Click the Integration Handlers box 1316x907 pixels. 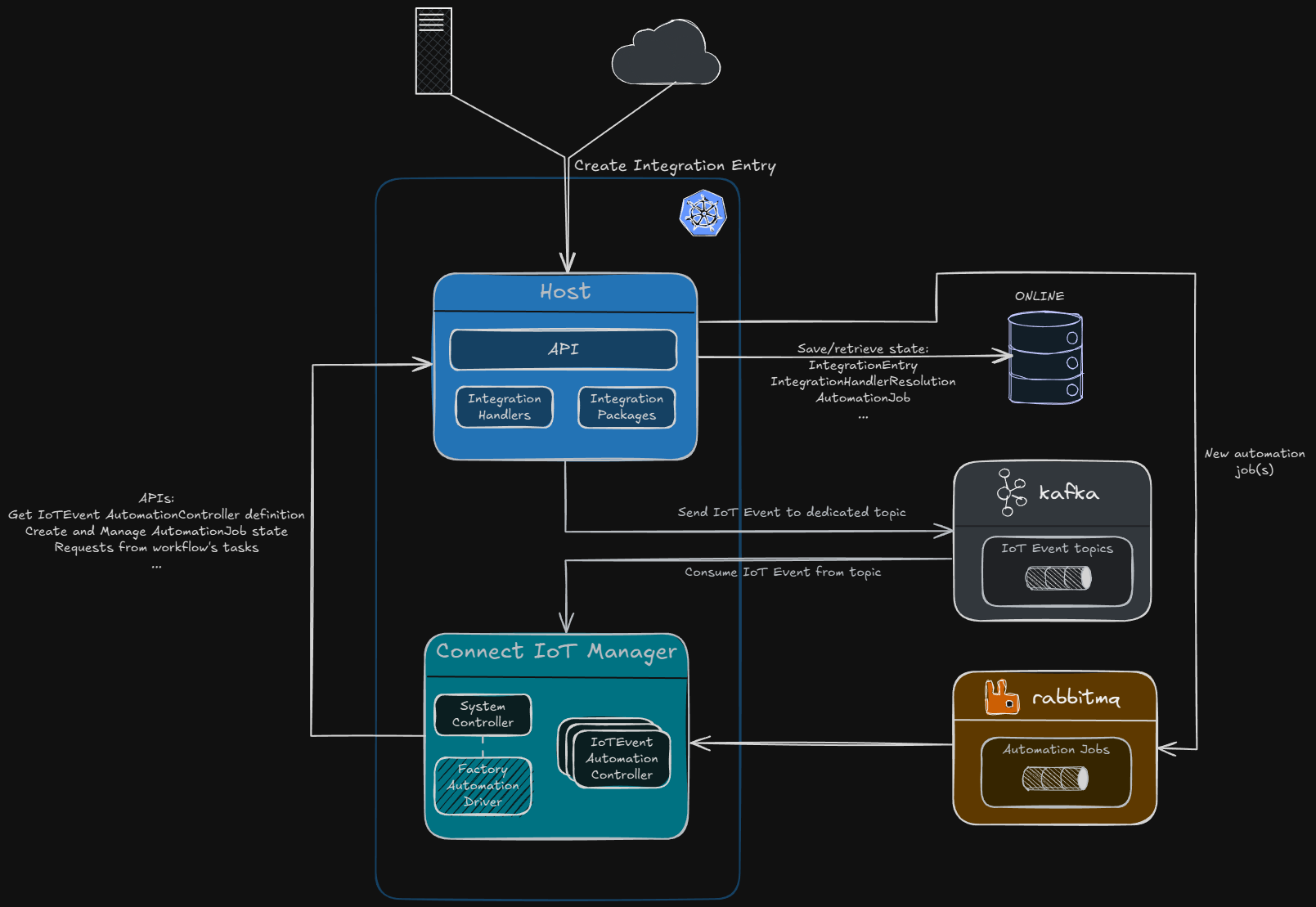(x=505, y=407)
